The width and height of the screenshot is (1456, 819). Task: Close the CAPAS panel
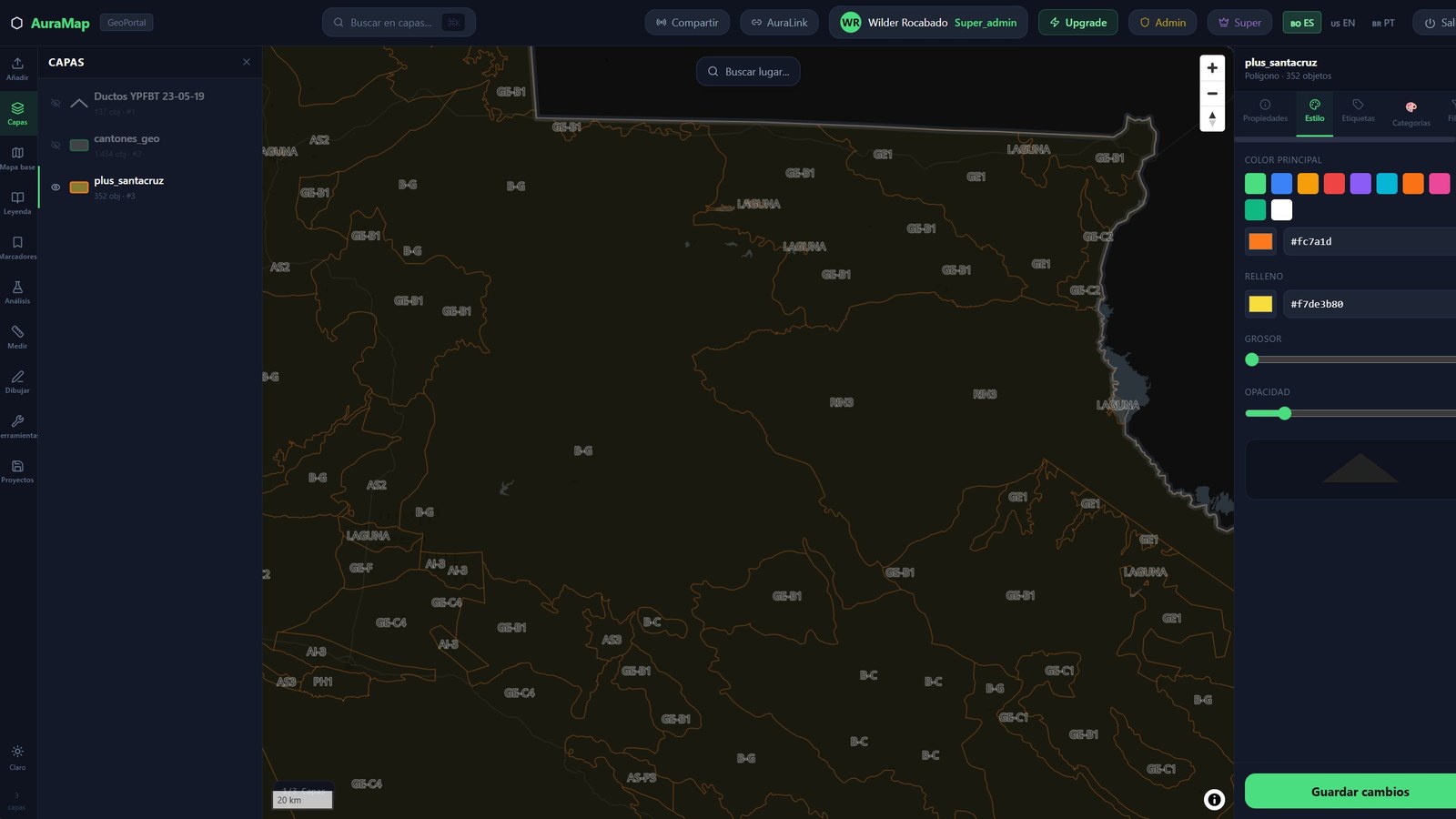(247, 62)
